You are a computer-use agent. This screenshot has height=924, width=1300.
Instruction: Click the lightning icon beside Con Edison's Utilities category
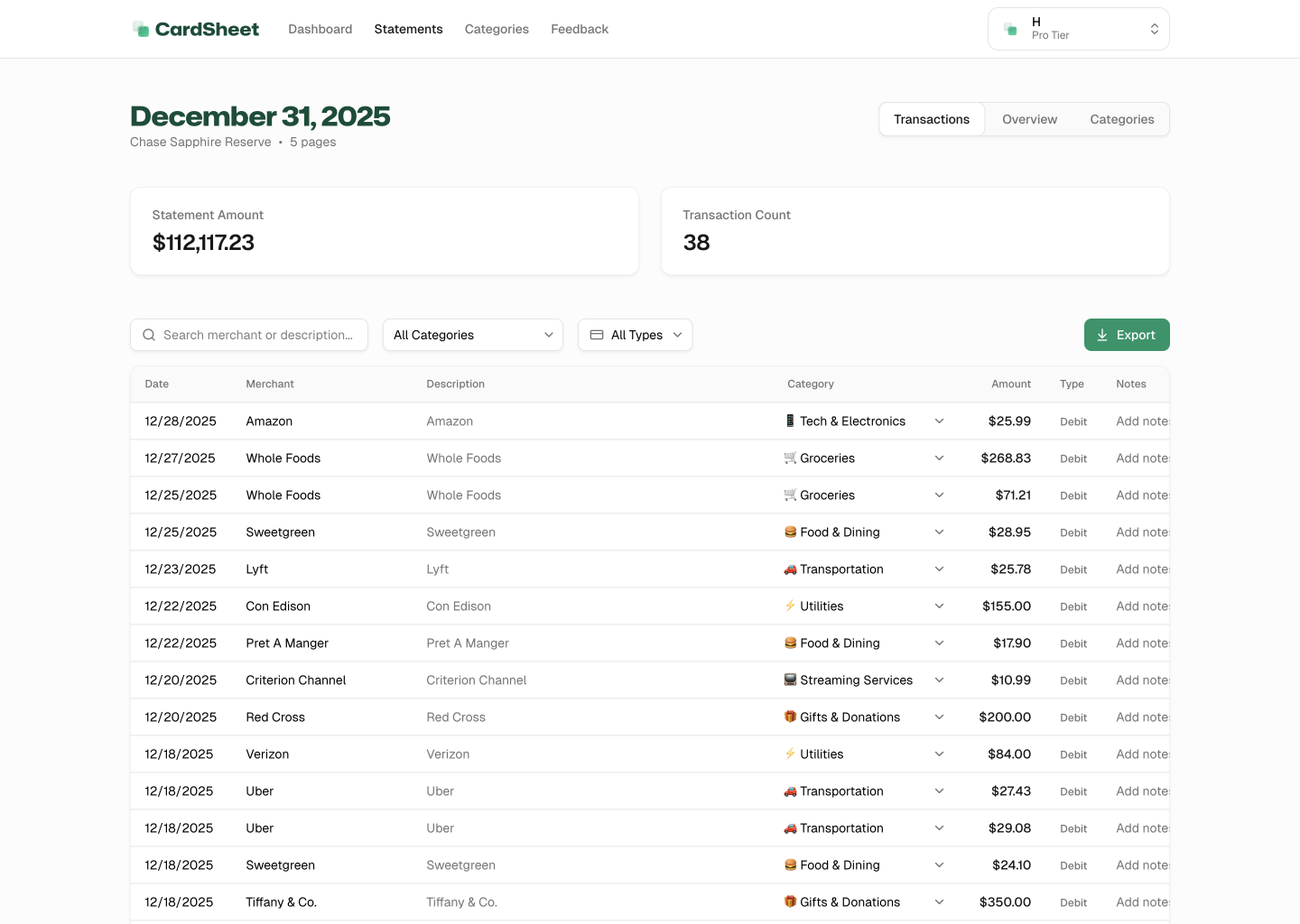[792, 605]
